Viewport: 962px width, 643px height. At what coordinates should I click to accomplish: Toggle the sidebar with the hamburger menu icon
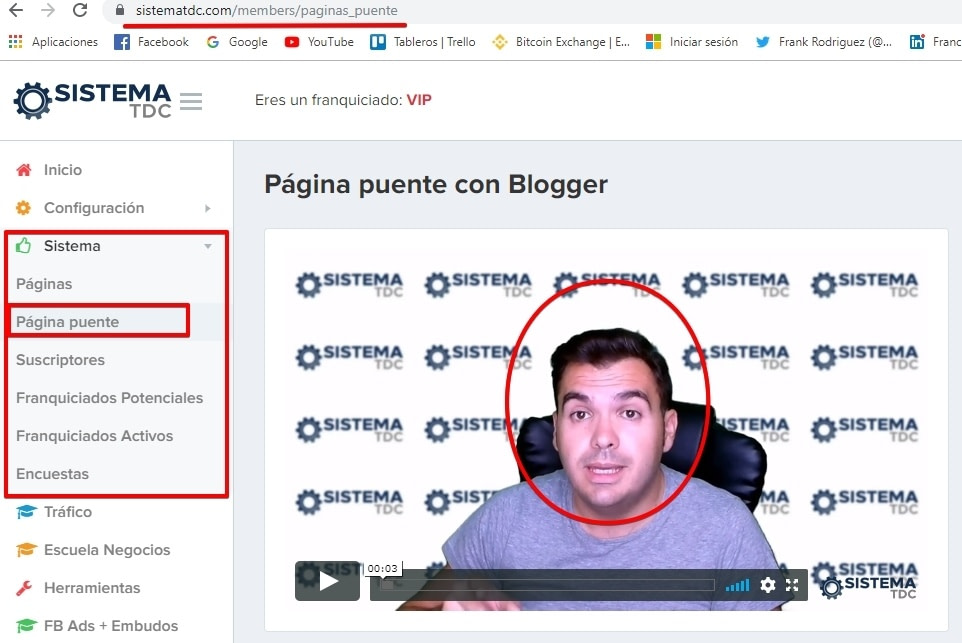coord(191,101)
